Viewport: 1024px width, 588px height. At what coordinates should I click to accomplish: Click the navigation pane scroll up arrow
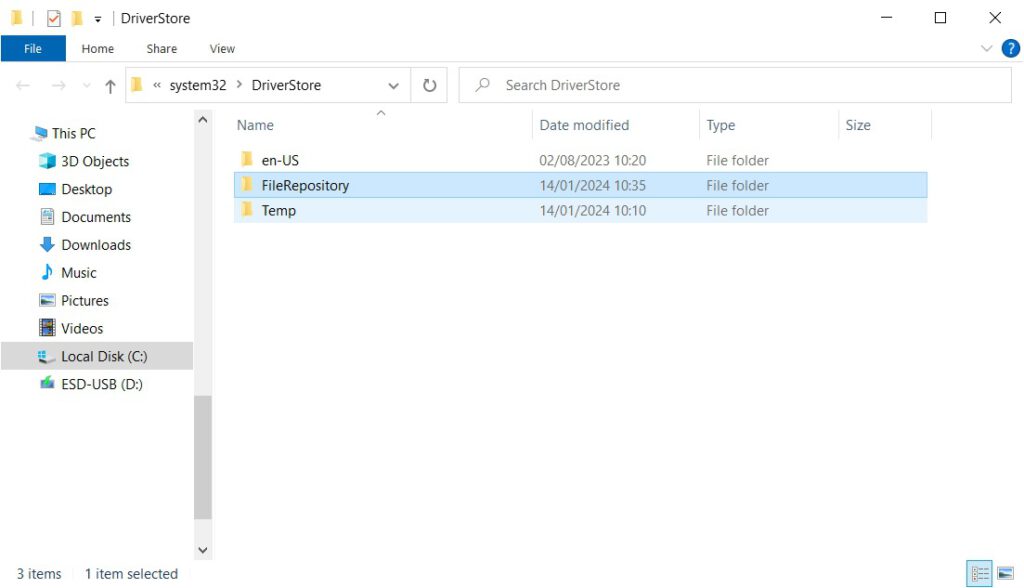(202, 120)
